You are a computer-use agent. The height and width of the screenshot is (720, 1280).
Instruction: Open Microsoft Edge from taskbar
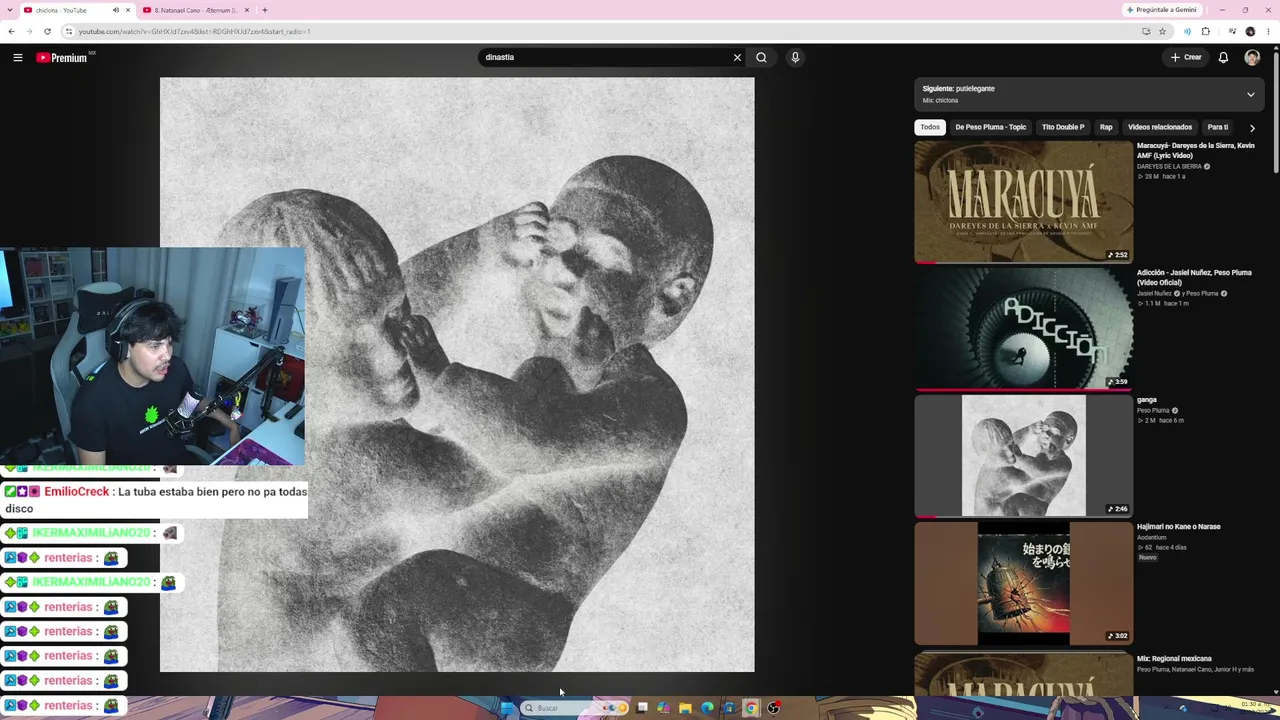click(x=707, y=708)
